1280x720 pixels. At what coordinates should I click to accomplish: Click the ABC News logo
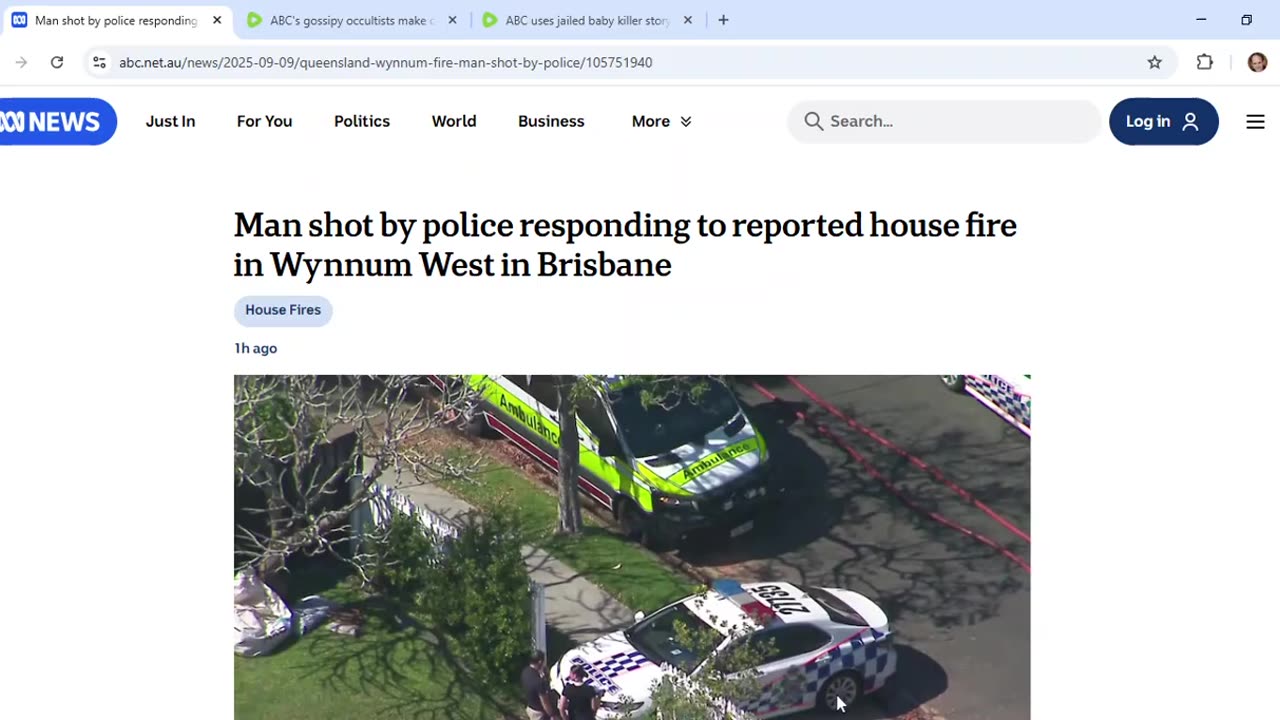coord(57,121)
